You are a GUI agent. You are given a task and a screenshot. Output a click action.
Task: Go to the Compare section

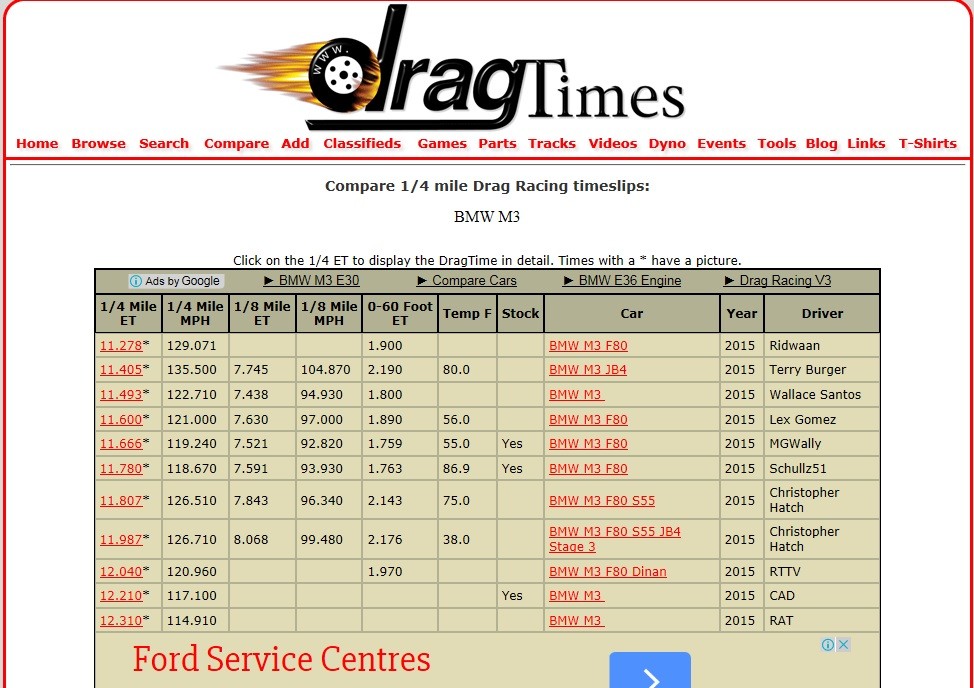pos(236,143)
